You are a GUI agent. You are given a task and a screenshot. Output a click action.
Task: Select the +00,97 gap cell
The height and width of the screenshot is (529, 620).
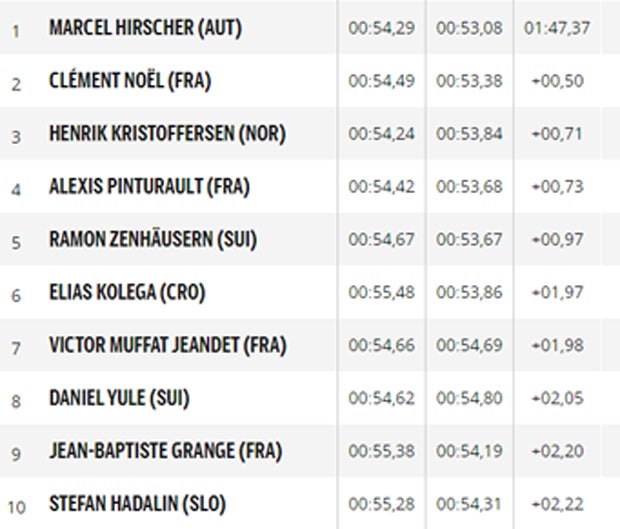(x=558, y=240)
